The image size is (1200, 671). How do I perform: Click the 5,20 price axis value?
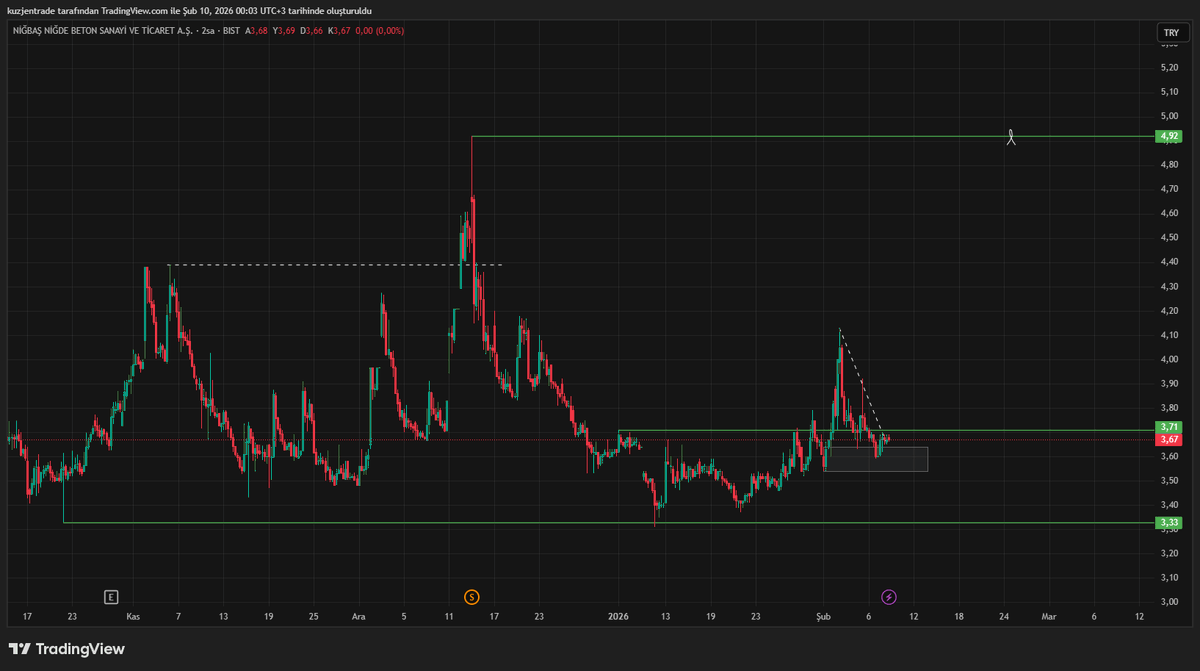(x=1170, y=67)
